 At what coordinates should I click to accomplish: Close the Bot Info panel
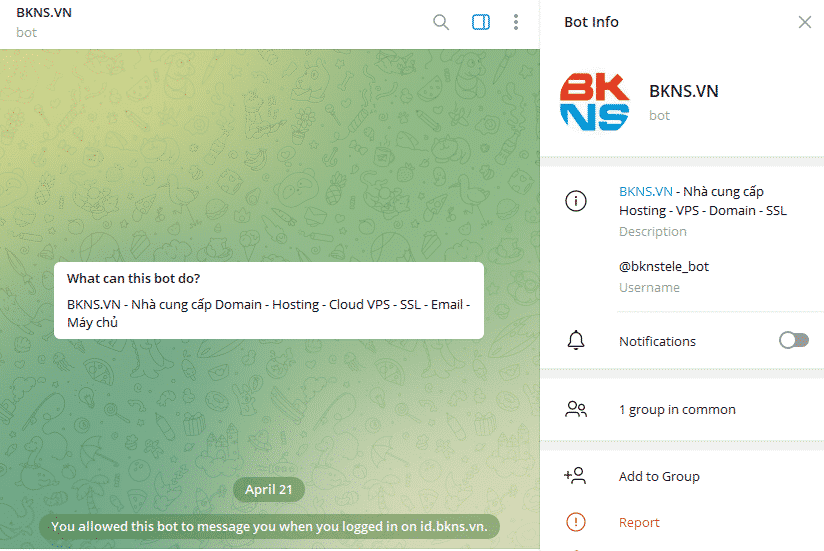pos(805,22)
